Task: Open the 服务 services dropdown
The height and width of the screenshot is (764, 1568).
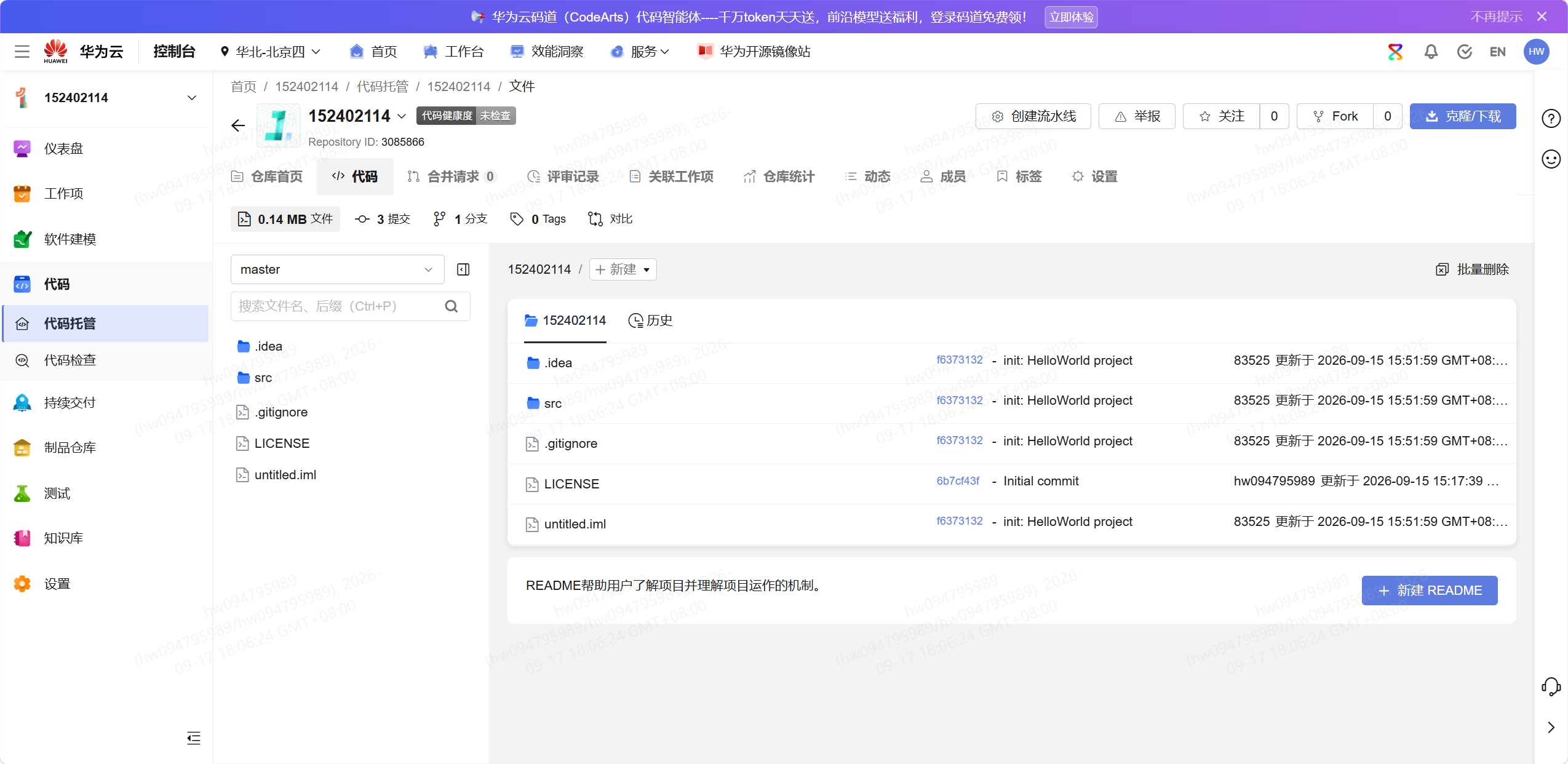Action: pos(639,52)
